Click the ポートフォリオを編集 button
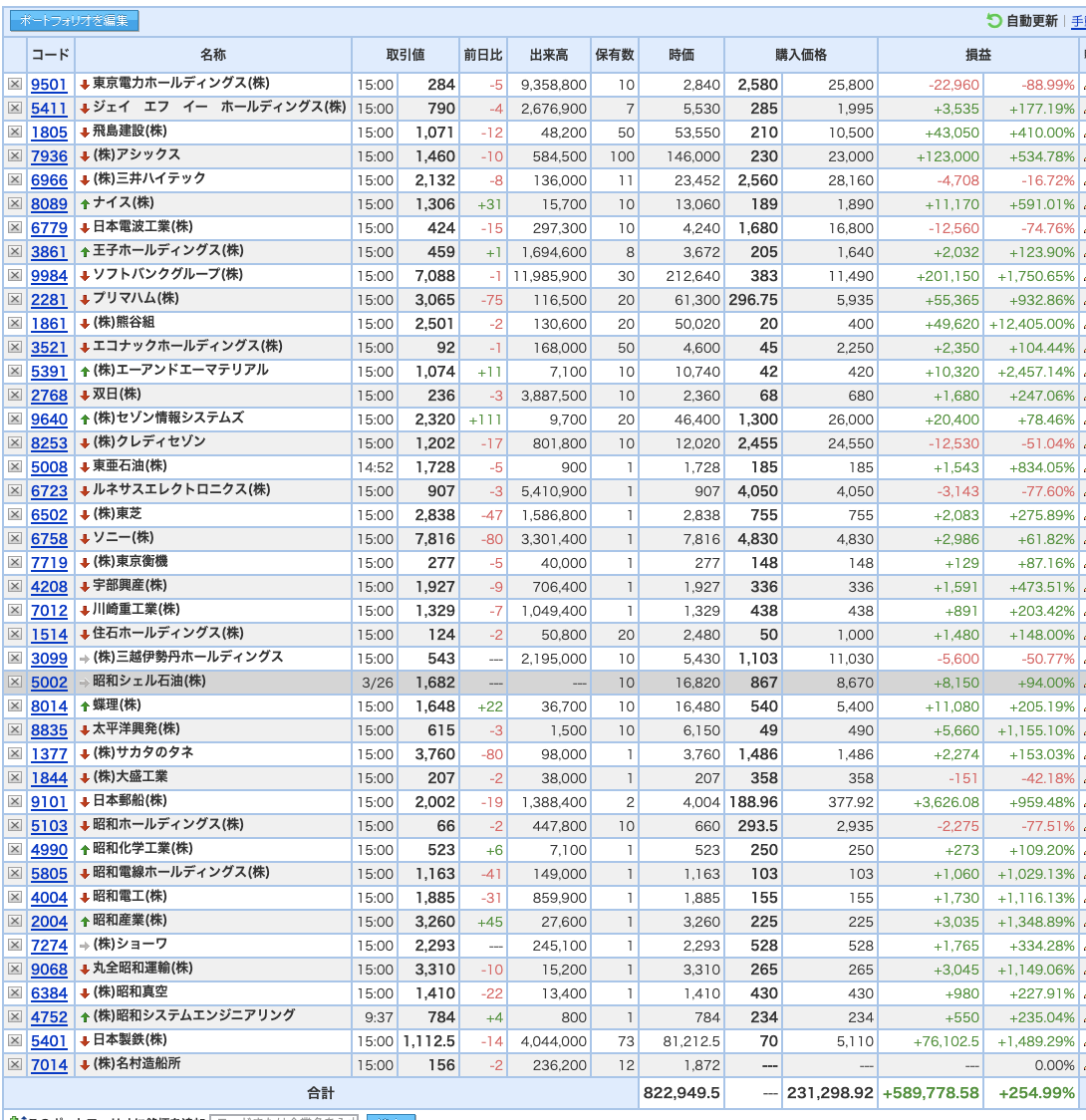The height and width of the screenshot is (1120, 1086). pyautogui.click(x=75, y=21)
